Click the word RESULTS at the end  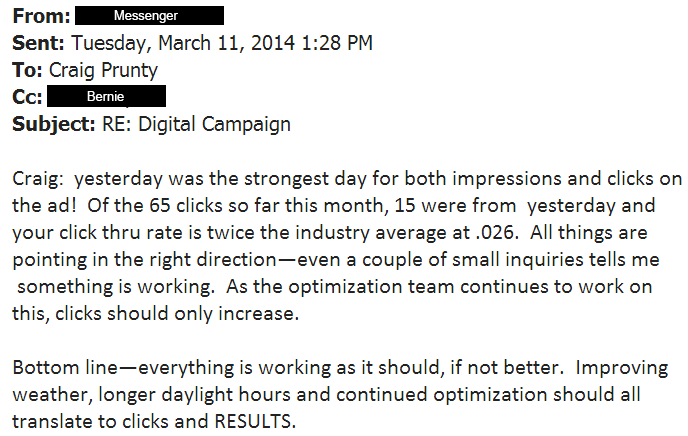tap(255, 421)
